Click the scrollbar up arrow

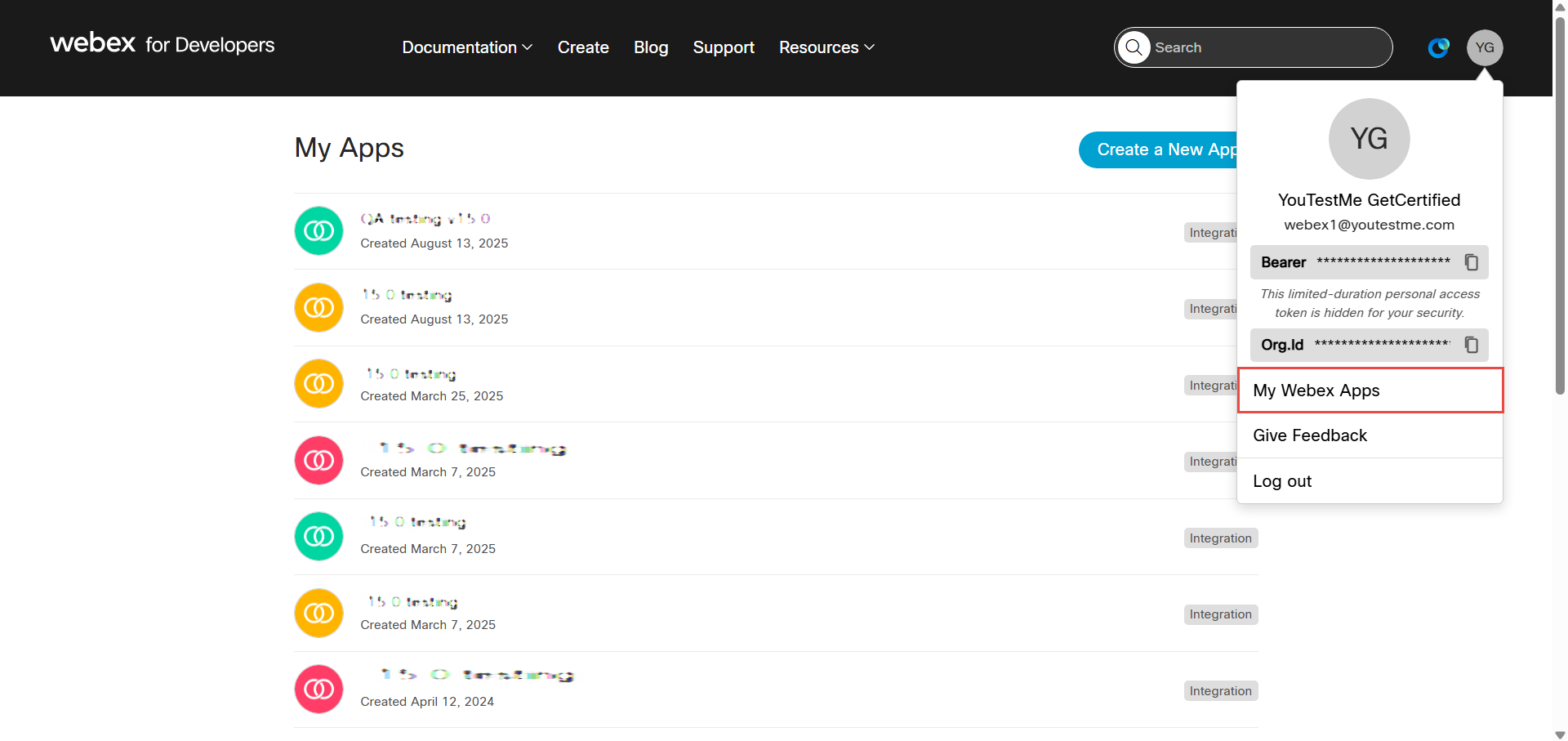(x=1560, y=7)
